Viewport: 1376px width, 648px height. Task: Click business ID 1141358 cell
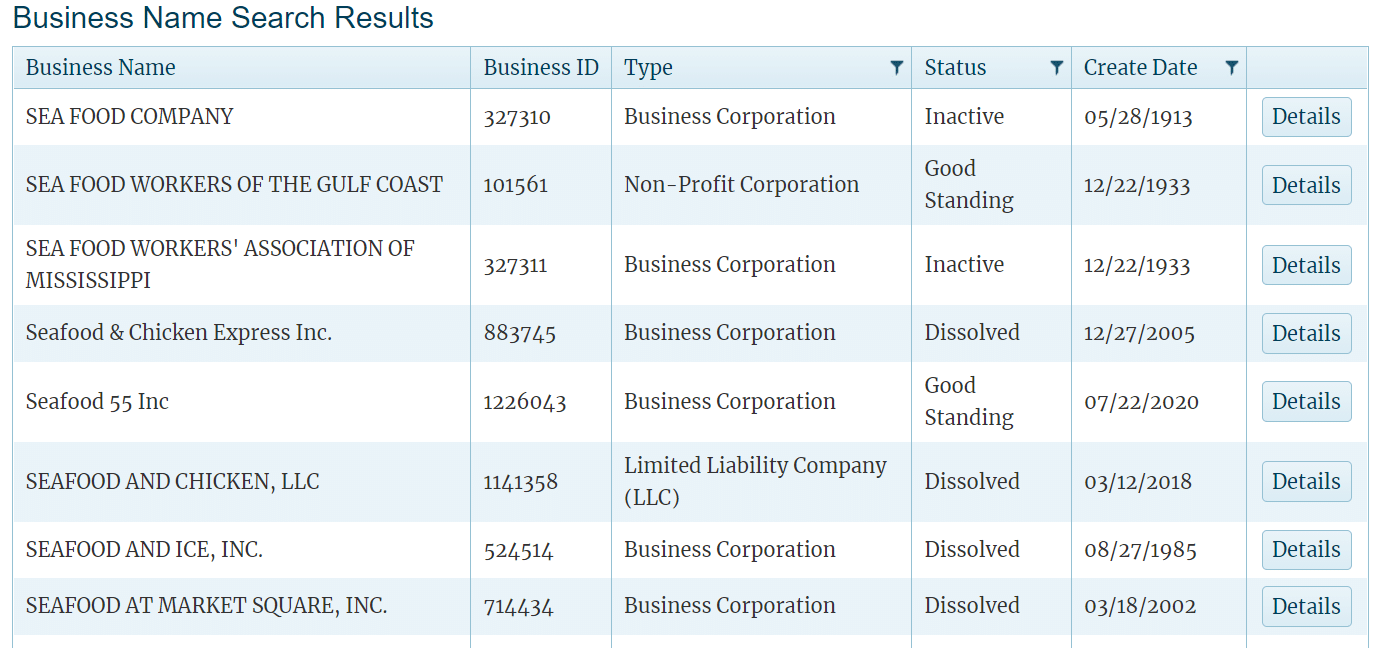click(521, 482)
